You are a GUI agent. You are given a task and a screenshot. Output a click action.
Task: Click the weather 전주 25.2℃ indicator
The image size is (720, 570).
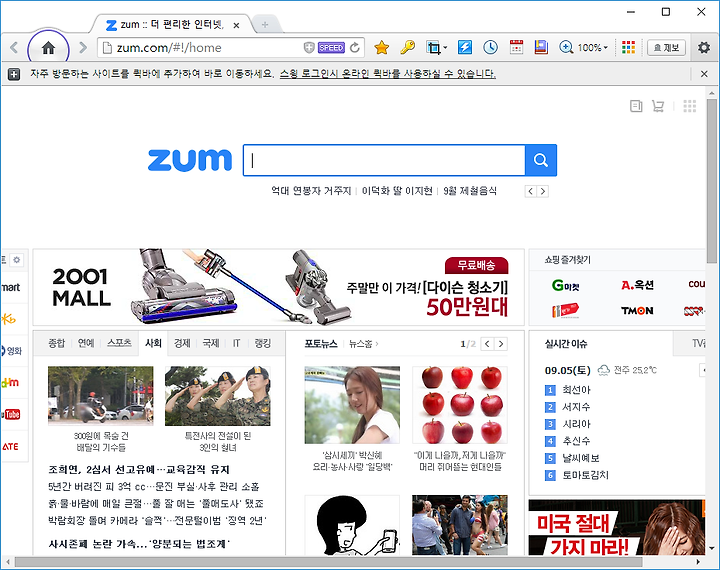point(627,370)
